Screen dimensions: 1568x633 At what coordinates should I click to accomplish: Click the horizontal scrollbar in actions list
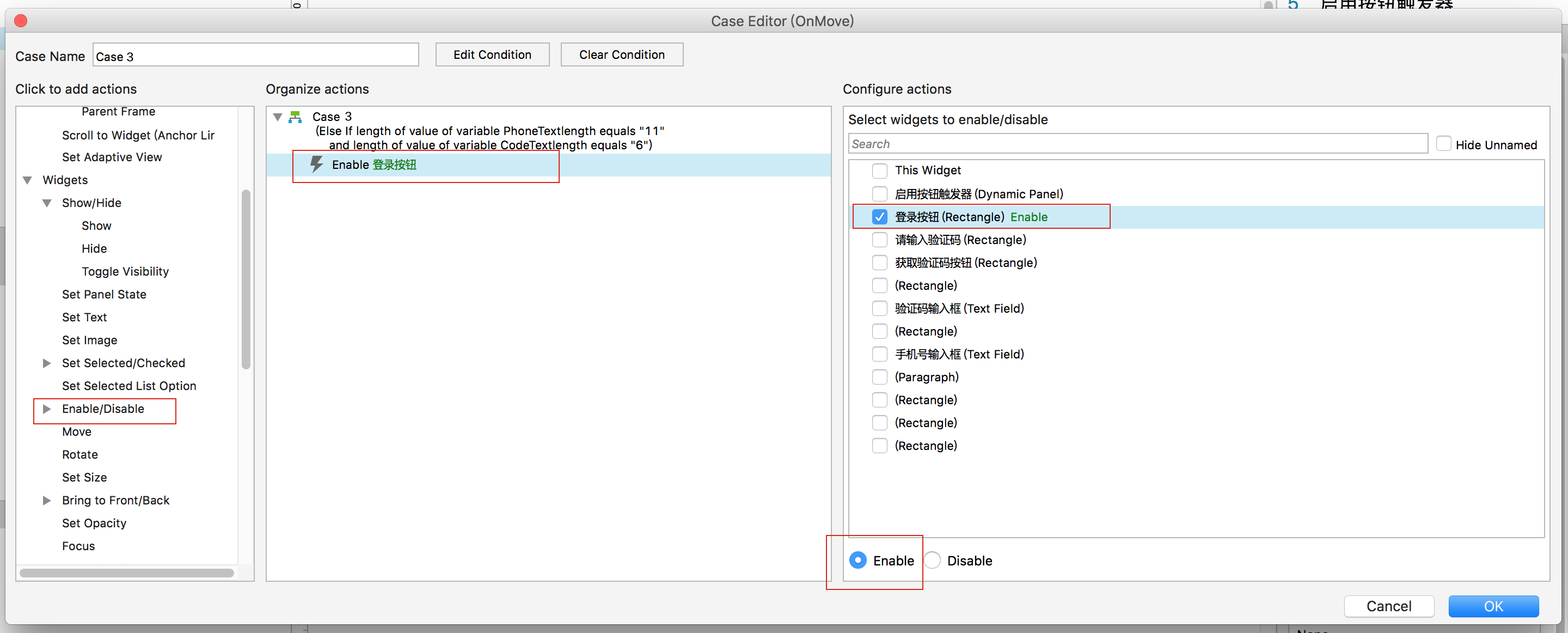[127, 573]
